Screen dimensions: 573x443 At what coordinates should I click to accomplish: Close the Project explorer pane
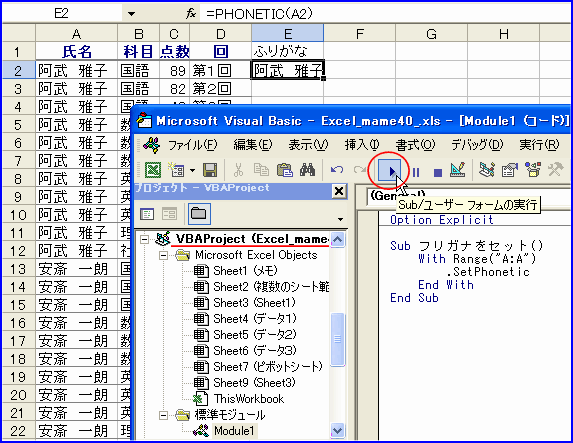339,191
